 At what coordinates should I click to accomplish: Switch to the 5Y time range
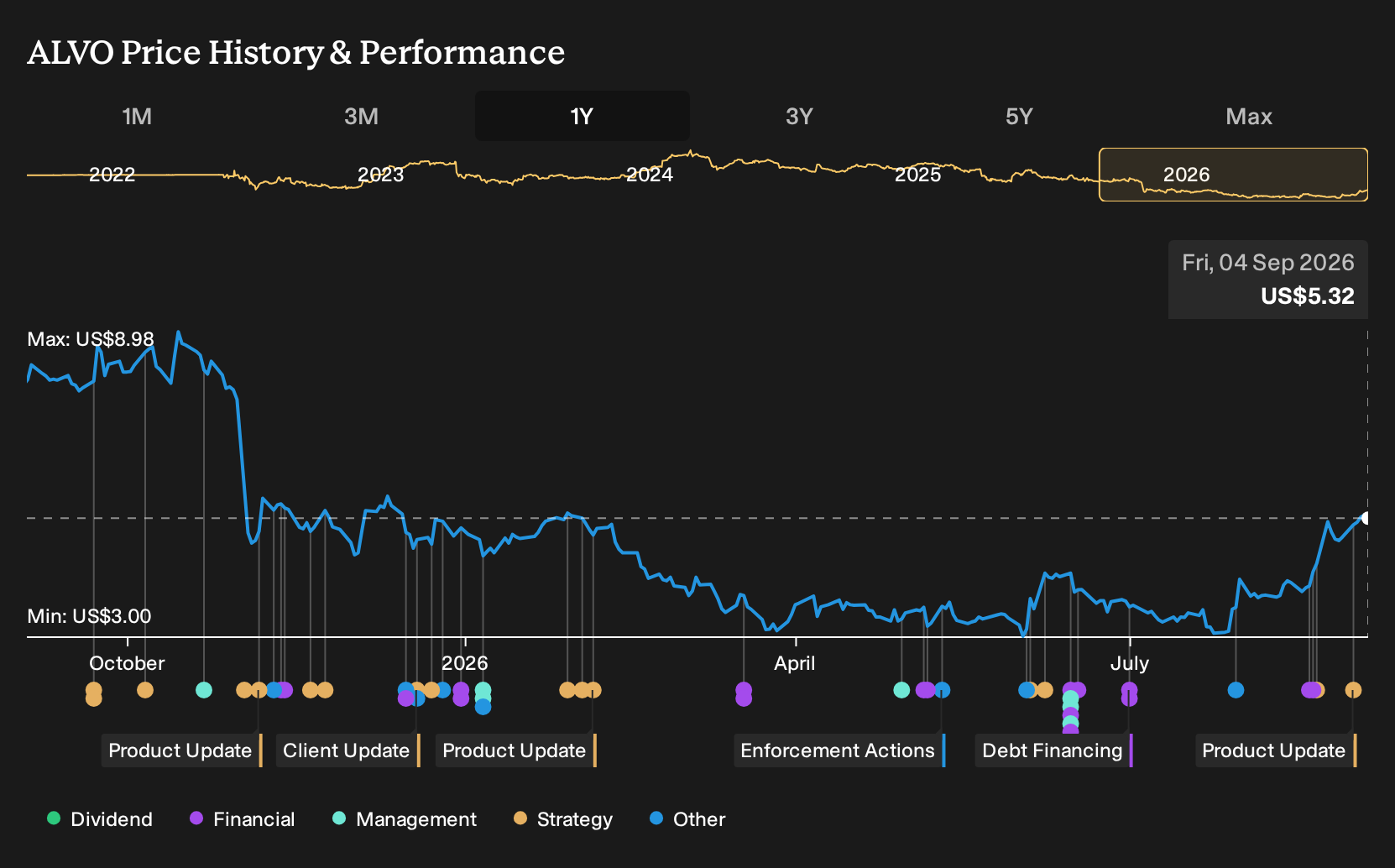[1019, 116]
